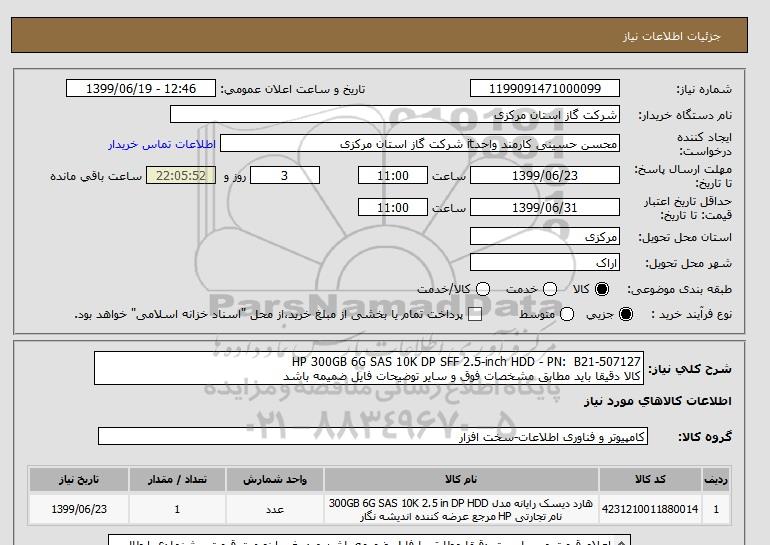Click the تاریخ نیاز column header
Screen dimensions: 770x545
coord(79,480)
